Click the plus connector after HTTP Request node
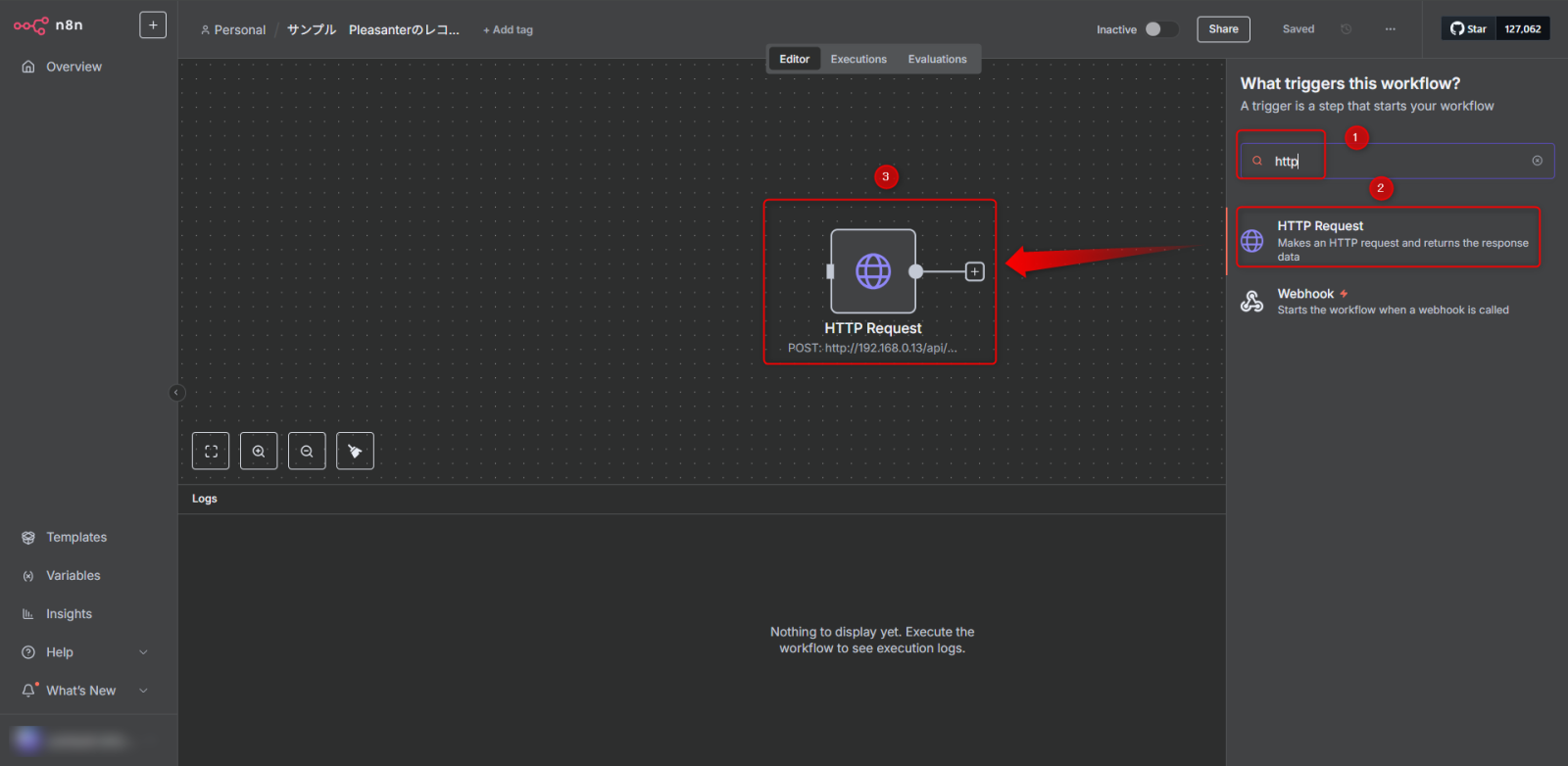This screenshot has height=766, width=1568. [974, 271]
